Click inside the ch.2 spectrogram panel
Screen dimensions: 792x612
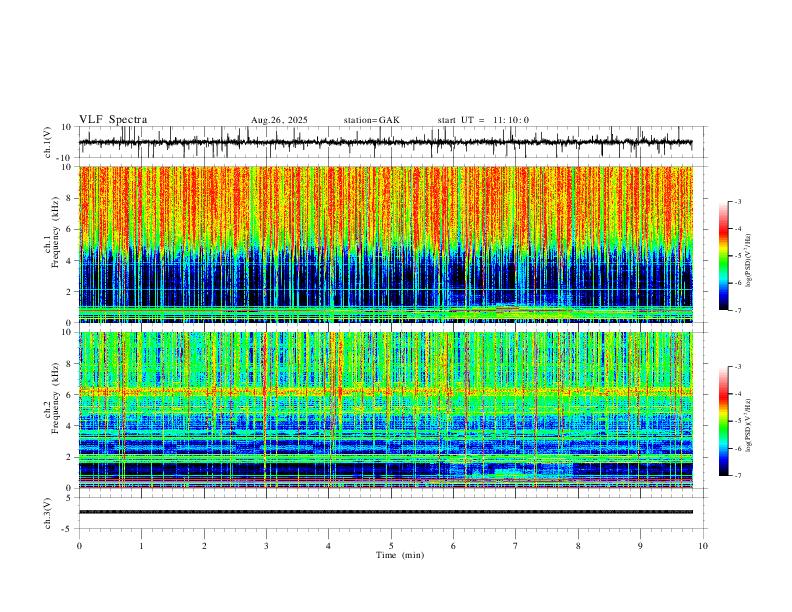click(386, 410)
